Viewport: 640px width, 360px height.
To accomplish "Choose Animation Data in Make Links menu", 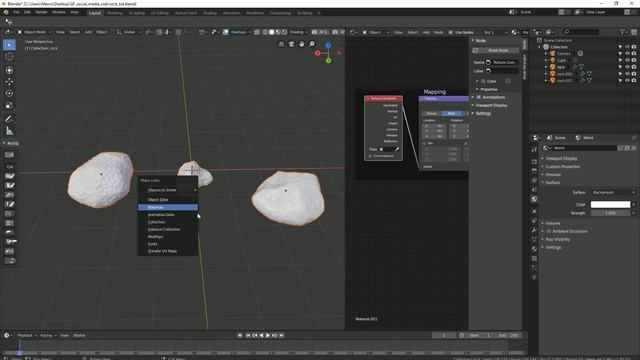I will 168,215.
